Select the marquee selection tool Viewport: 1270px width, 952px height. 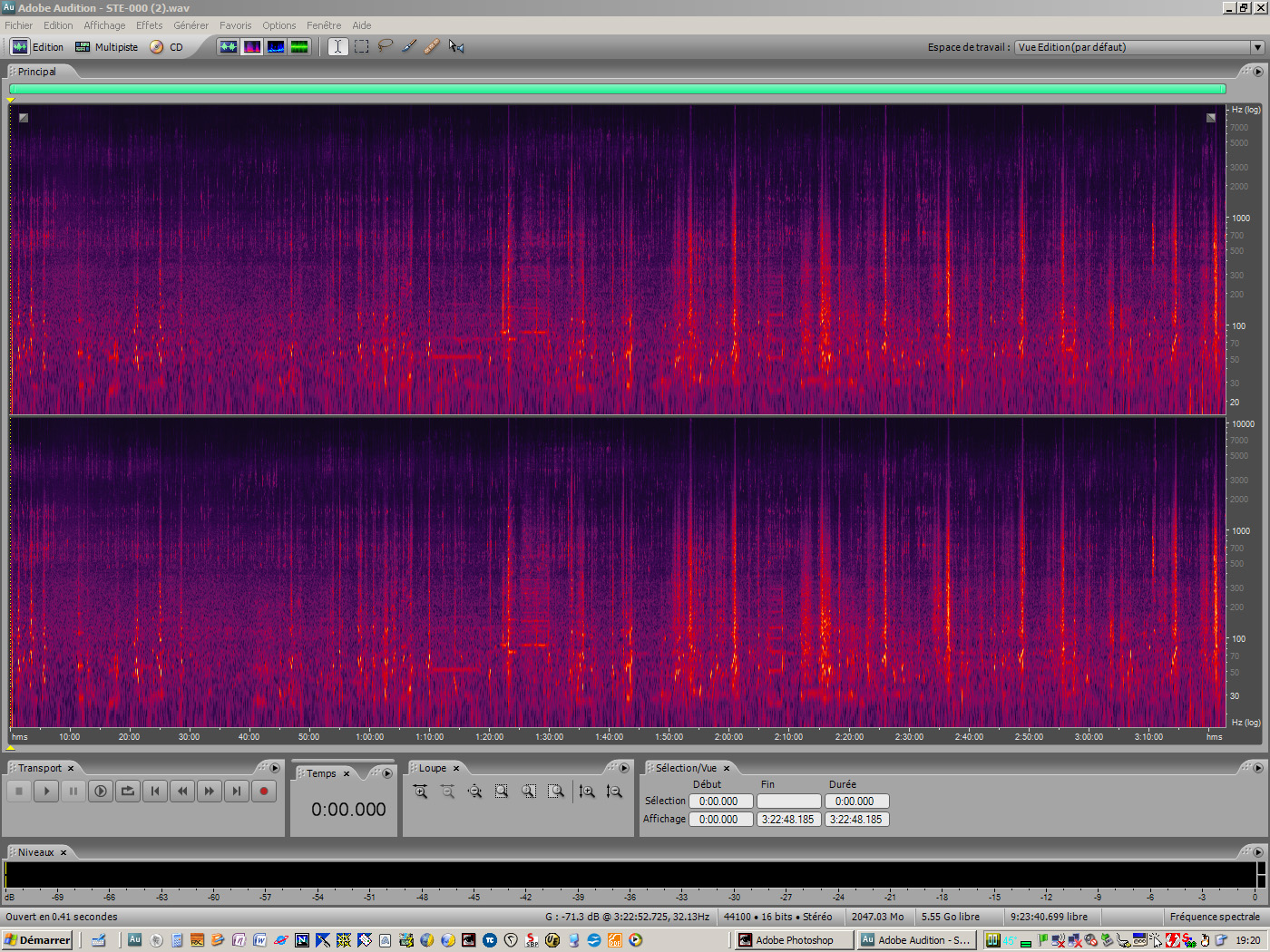(x=361, y=46)
